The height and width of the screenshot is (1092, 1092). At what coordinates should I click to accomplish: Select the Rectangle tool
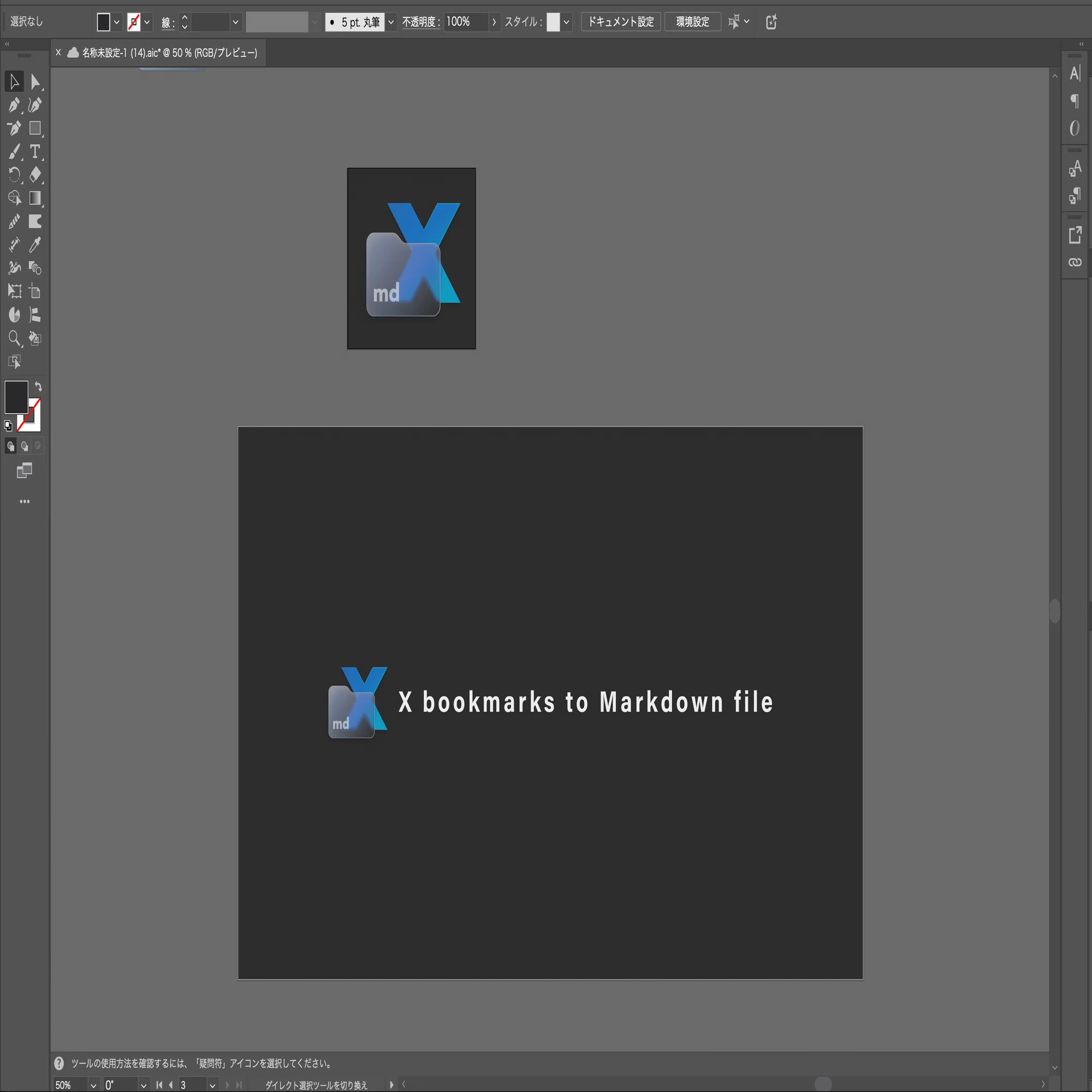point(35,128)
